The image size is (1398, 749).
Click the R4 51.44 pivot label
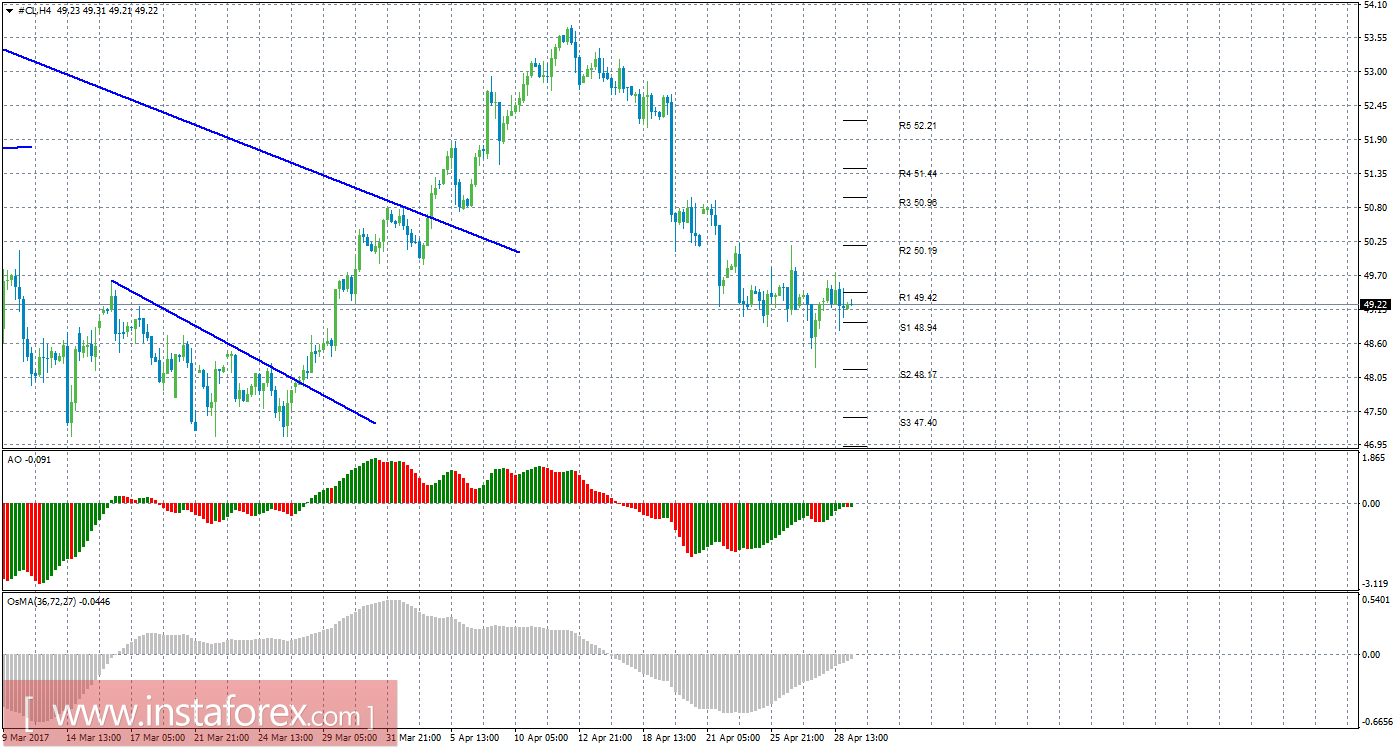coord(917,174)
